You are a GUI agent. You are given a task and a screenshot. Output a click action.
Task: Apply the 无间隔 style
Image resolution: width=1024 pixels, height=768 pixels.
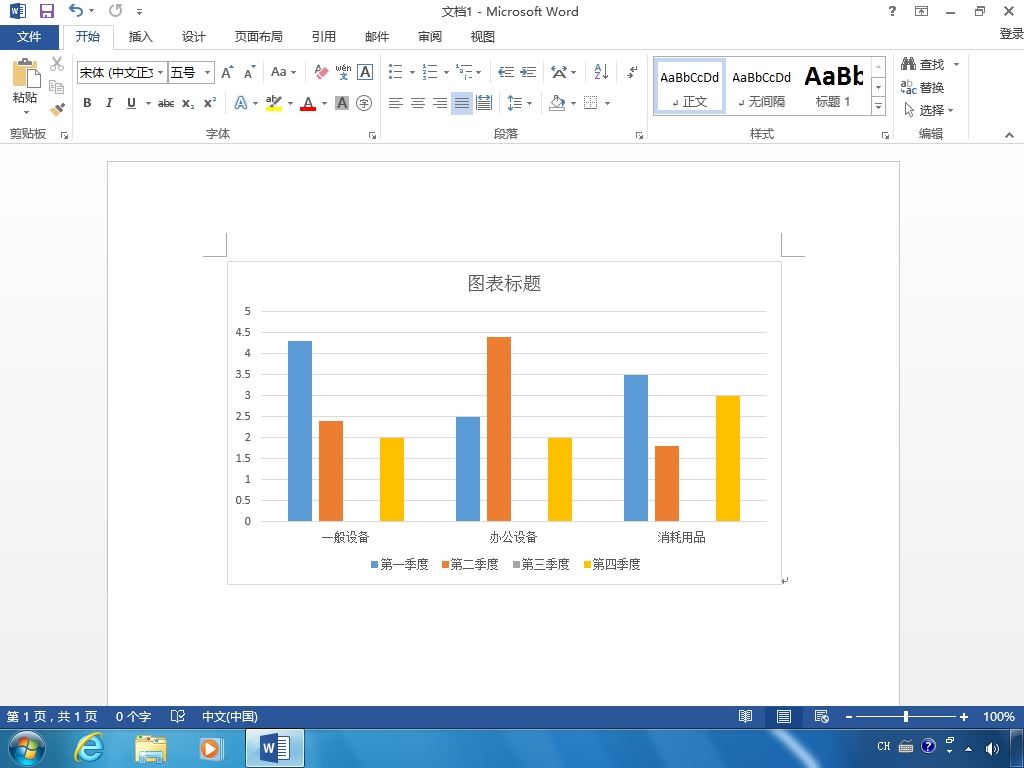(x=761, y=86)
